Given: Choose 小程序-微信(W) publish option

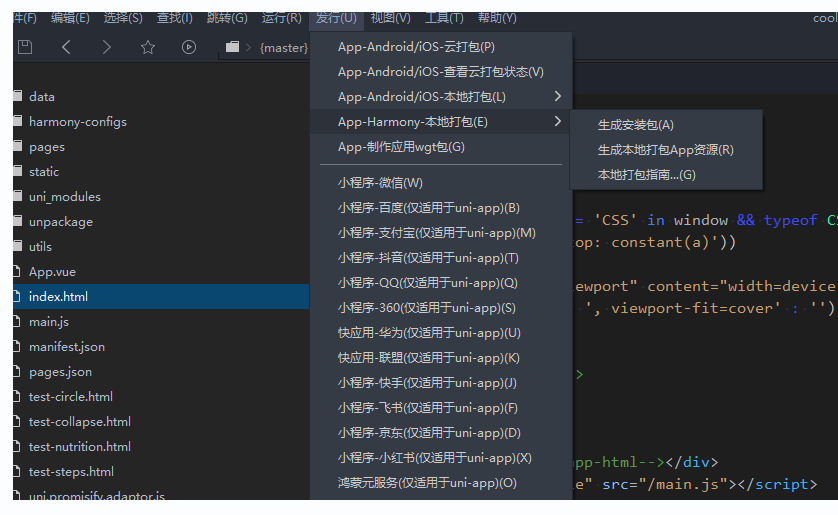Looking at the screenshot, I should click(x=380, y=183).
